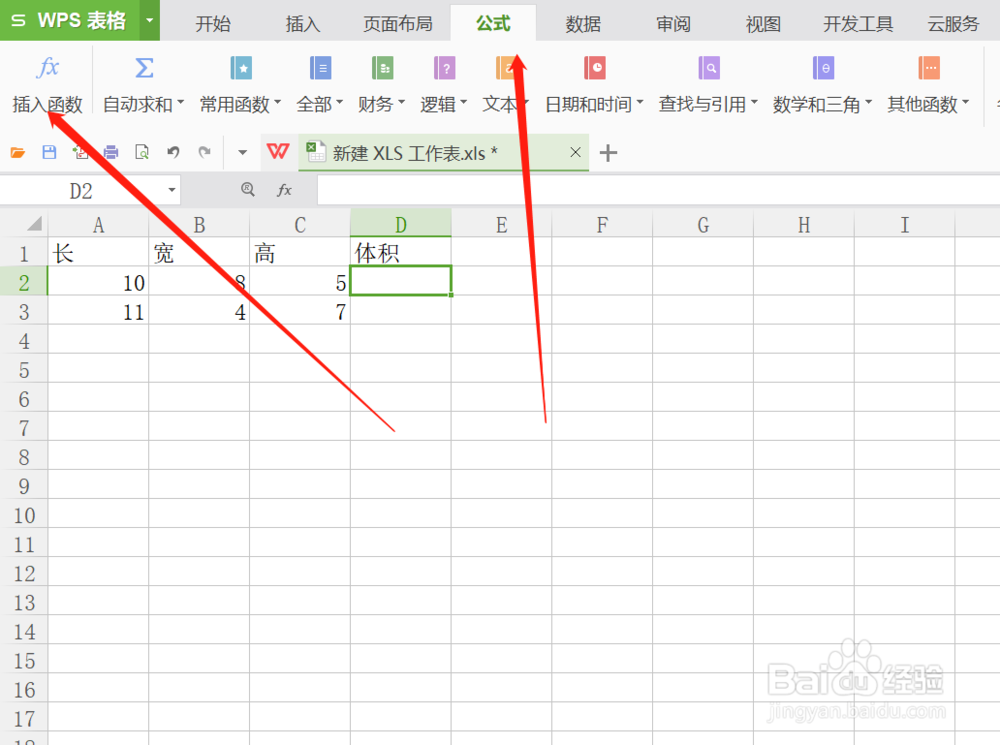Click the save disk icon
Viewport: 1000px width, 745px height.
pos(49,152)
